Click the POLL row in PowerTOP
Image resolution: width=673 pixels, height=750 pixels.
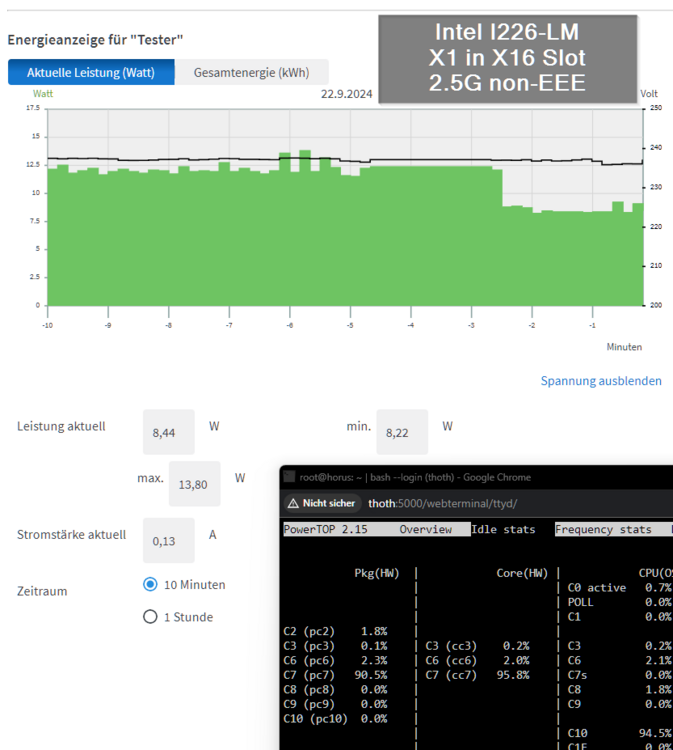[619, 602]
